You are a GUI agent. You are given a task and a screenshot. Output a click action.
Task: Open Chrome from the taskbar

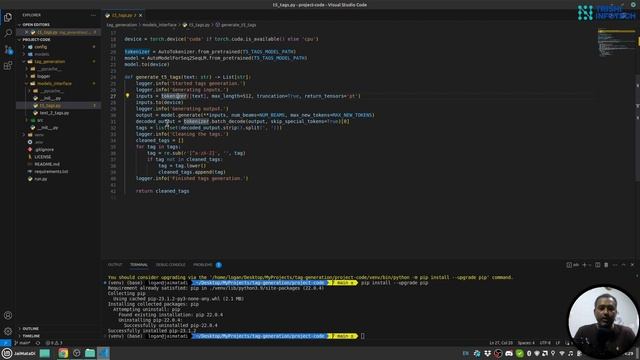point(63,353)
